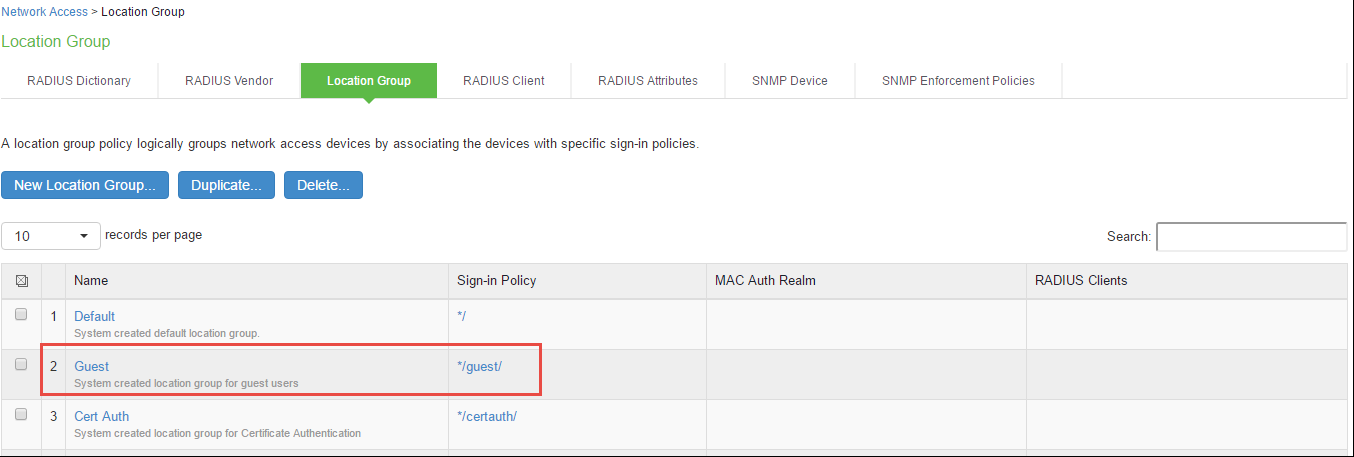Open the */guest/ sign-in policy link
The width and height of the screenshot is (1354, 457).
point(479,366)
